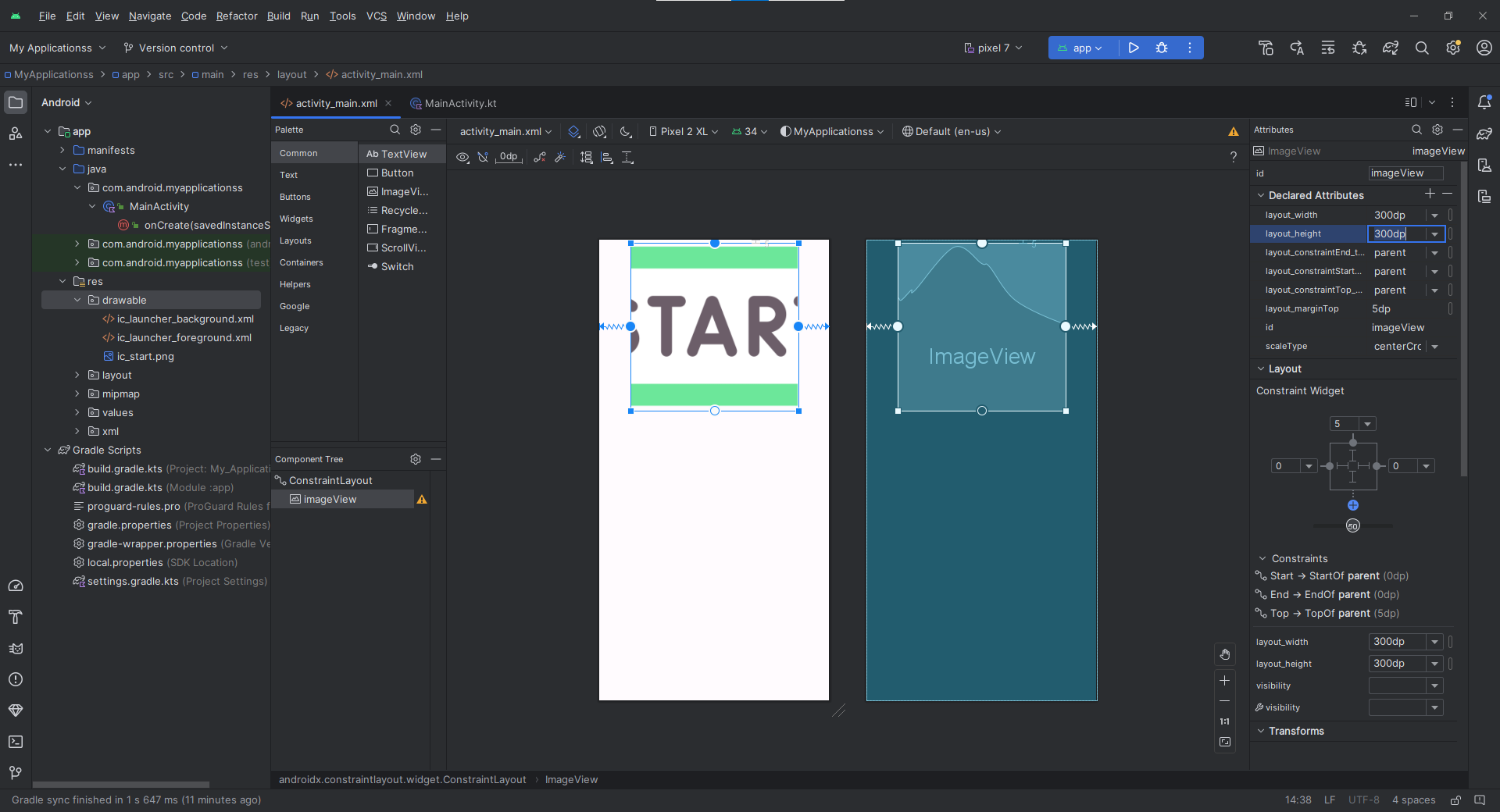Add a declared attribute with the plus

(x=1430, y=194)
